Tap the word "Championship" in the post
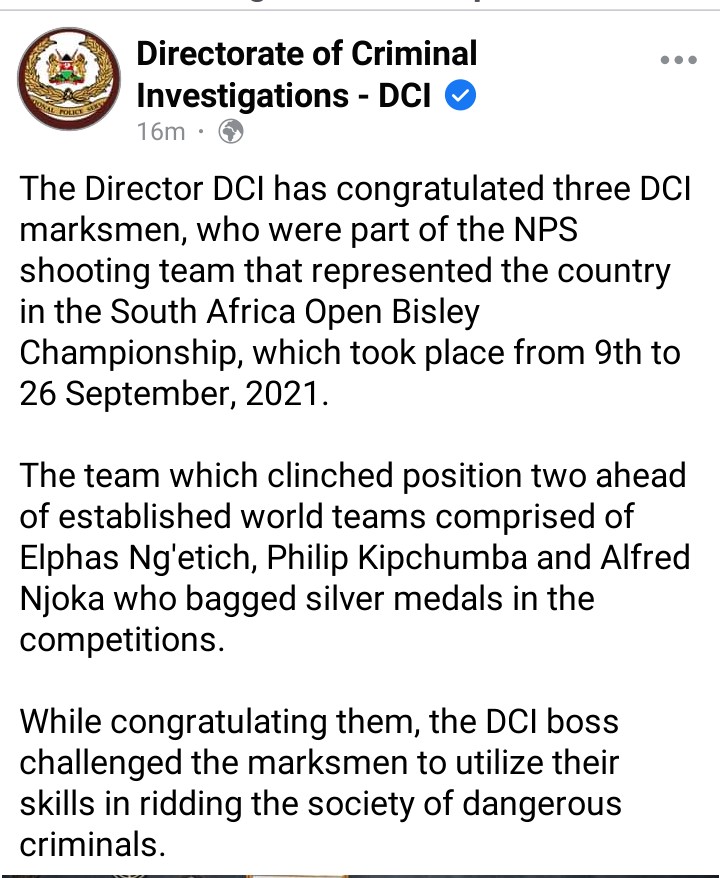Screen dimensions: 720x878 tap(129, 353)
